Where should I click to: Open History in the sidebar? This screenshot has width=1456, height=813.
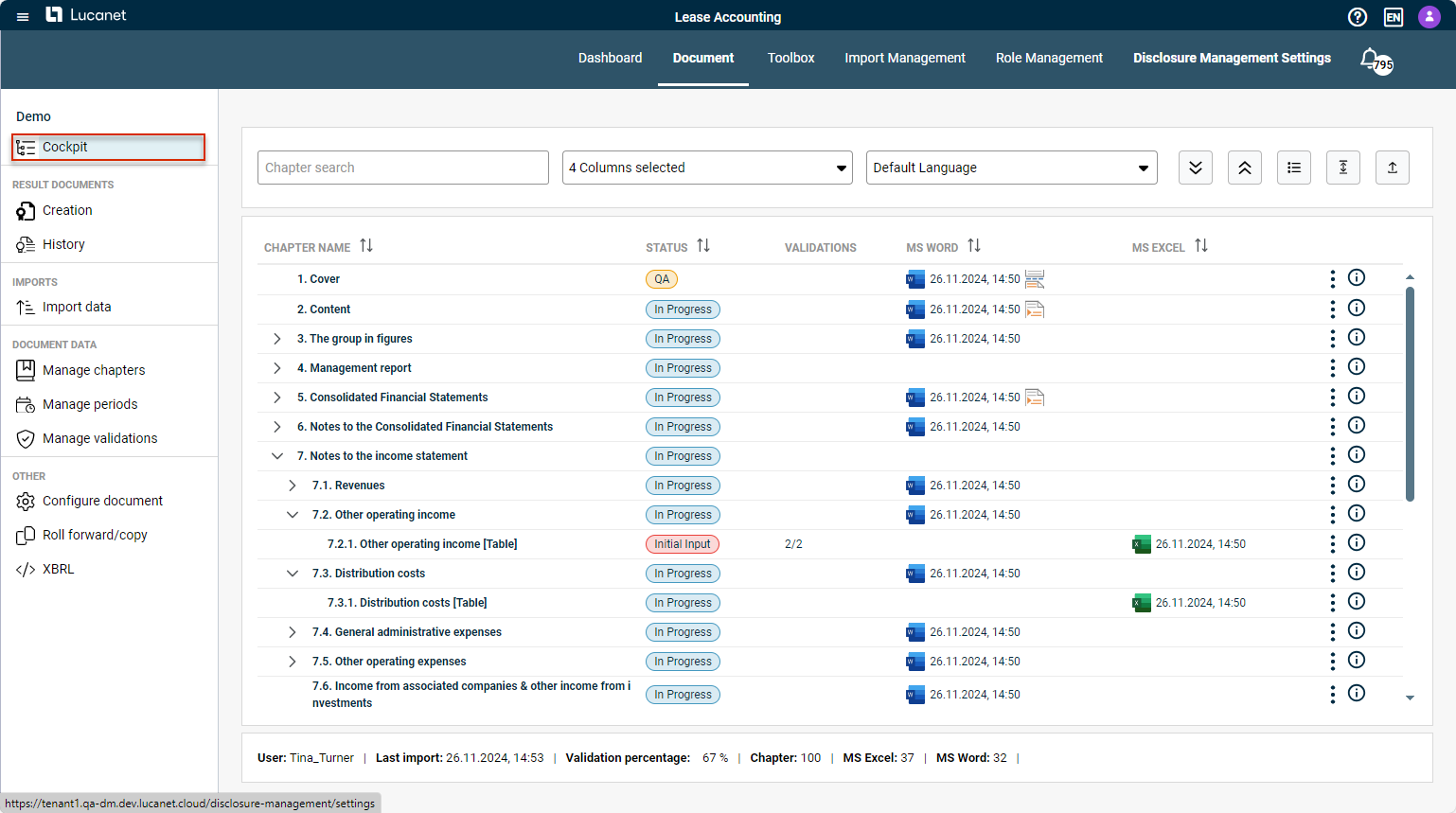point(63,244)
